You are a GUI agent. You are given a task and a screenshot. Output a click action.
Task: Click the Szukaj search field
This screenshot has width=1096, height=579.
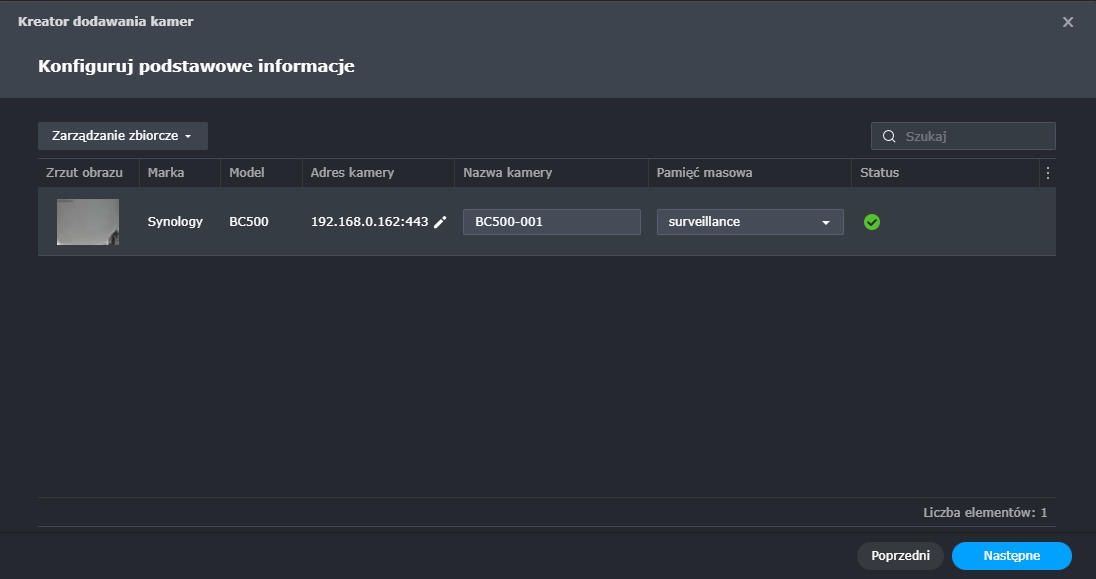click(962, 136)
